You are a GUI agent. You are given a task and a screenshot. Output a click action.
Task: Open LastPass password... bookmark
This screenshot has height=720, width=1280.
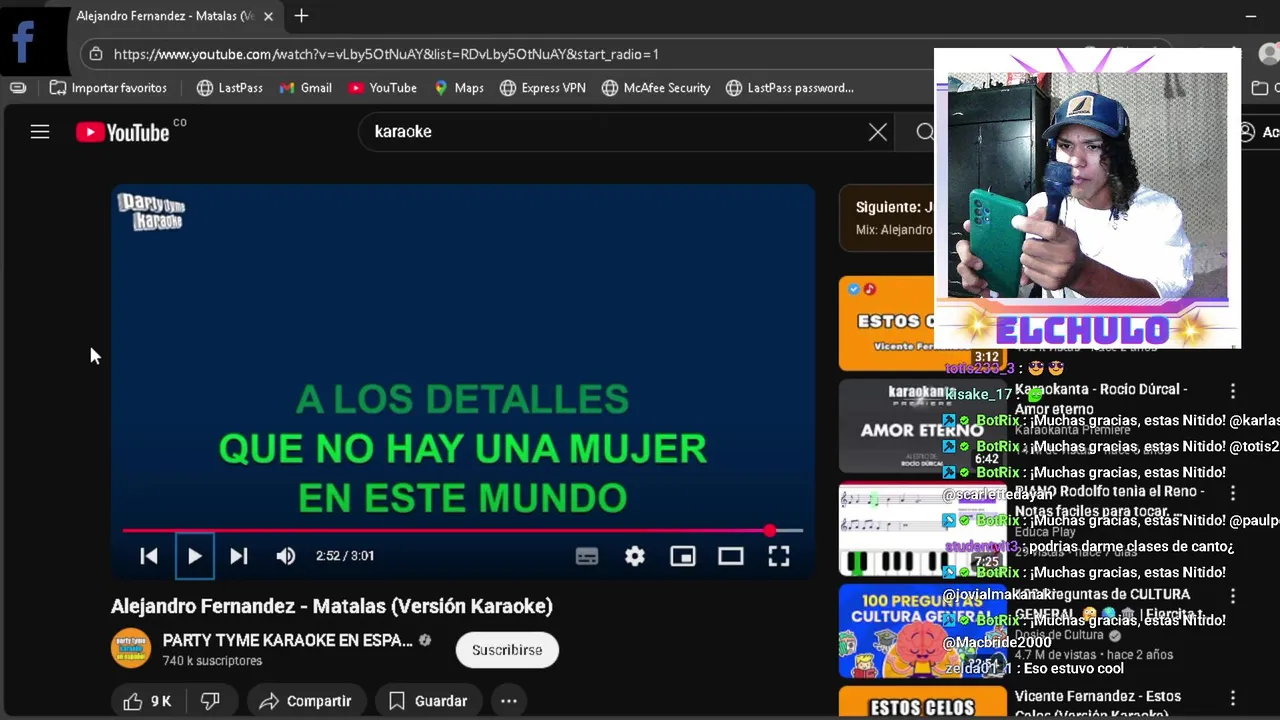point(790,88)
